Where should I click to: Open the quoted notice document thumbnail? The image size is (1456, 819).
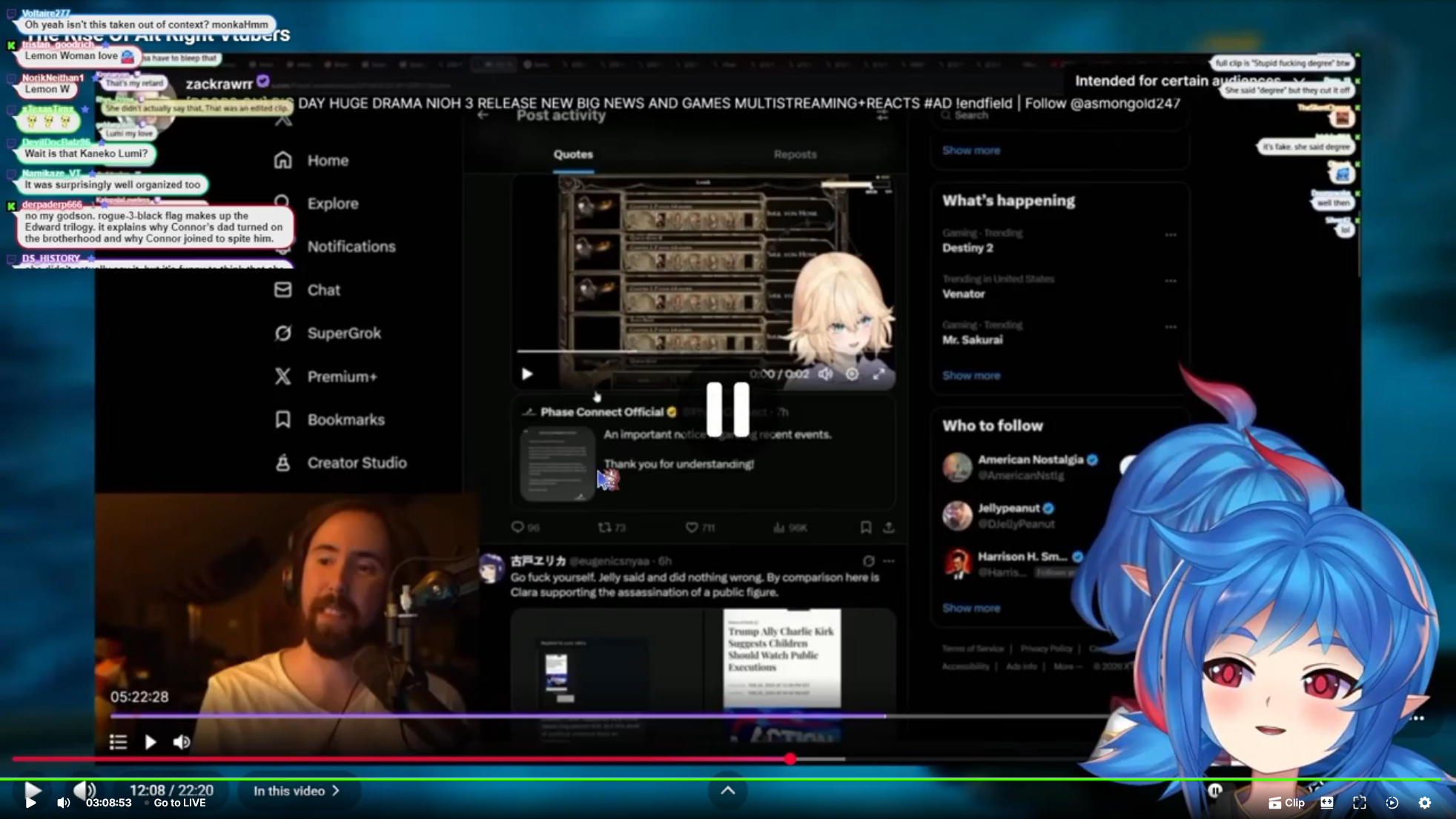click(x=557, y=465)
